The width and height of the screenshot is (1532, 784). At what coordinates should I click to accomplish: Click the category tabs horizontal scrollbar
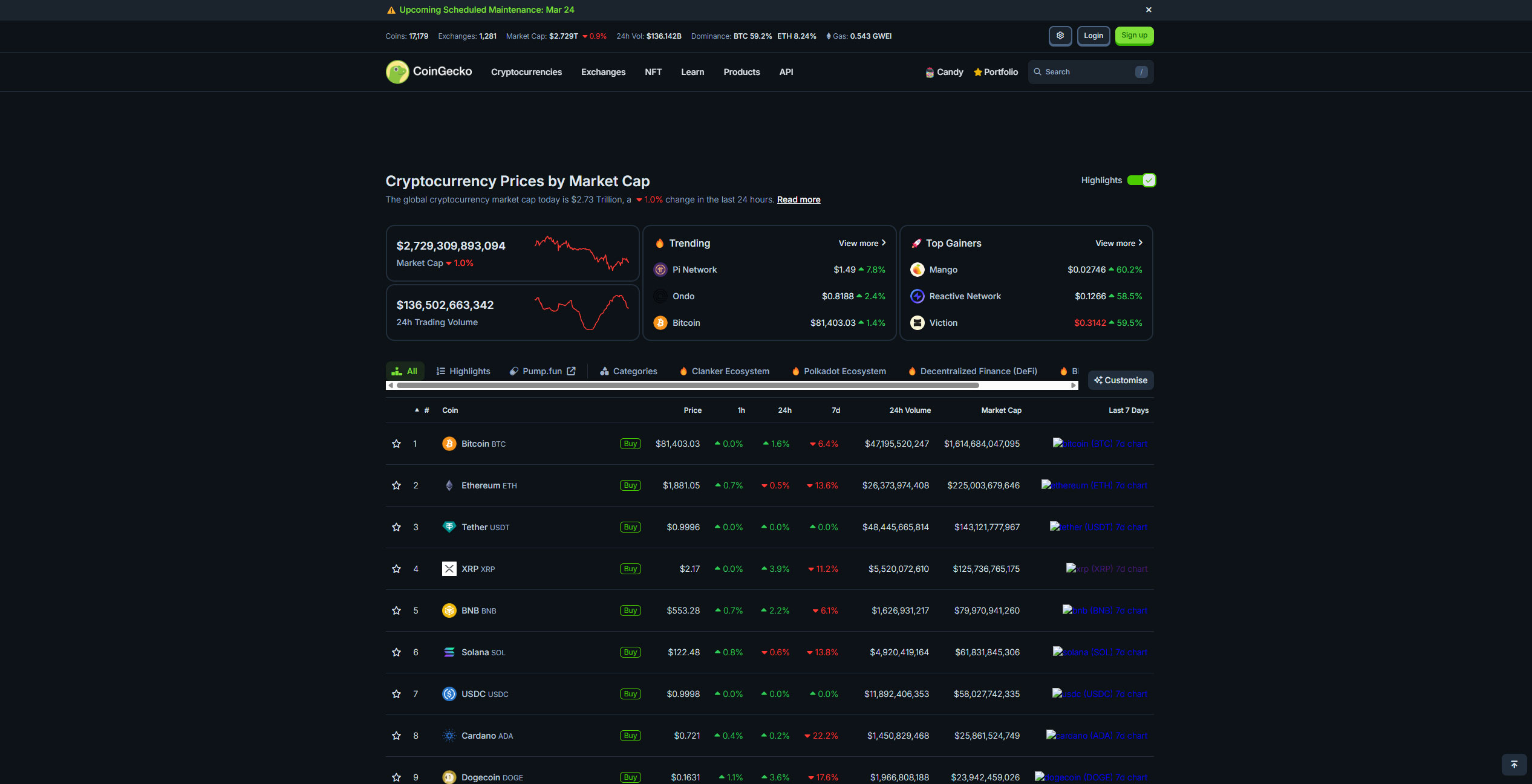pos(687,385)
